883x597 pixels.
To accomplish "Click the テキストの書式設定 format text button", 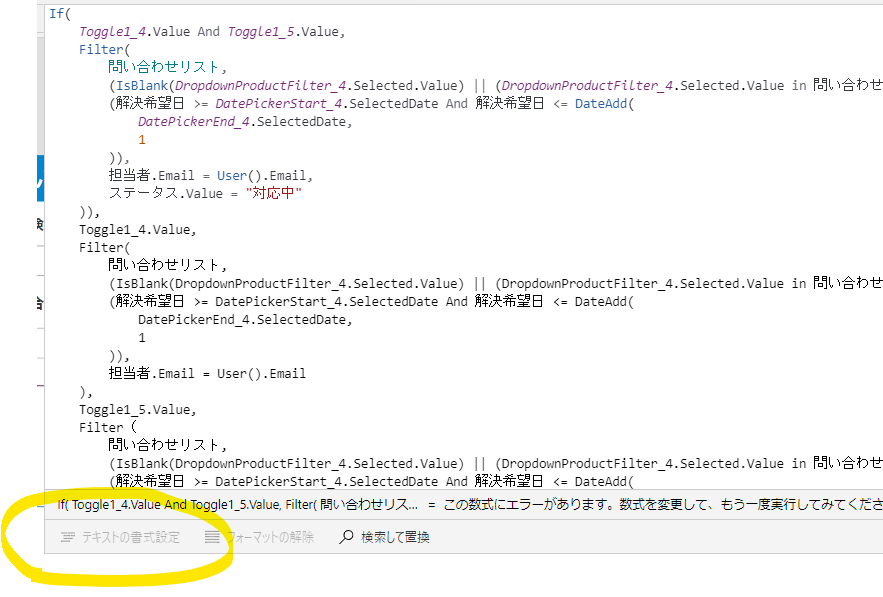I will pyautogui.click(x=120, y=537).
